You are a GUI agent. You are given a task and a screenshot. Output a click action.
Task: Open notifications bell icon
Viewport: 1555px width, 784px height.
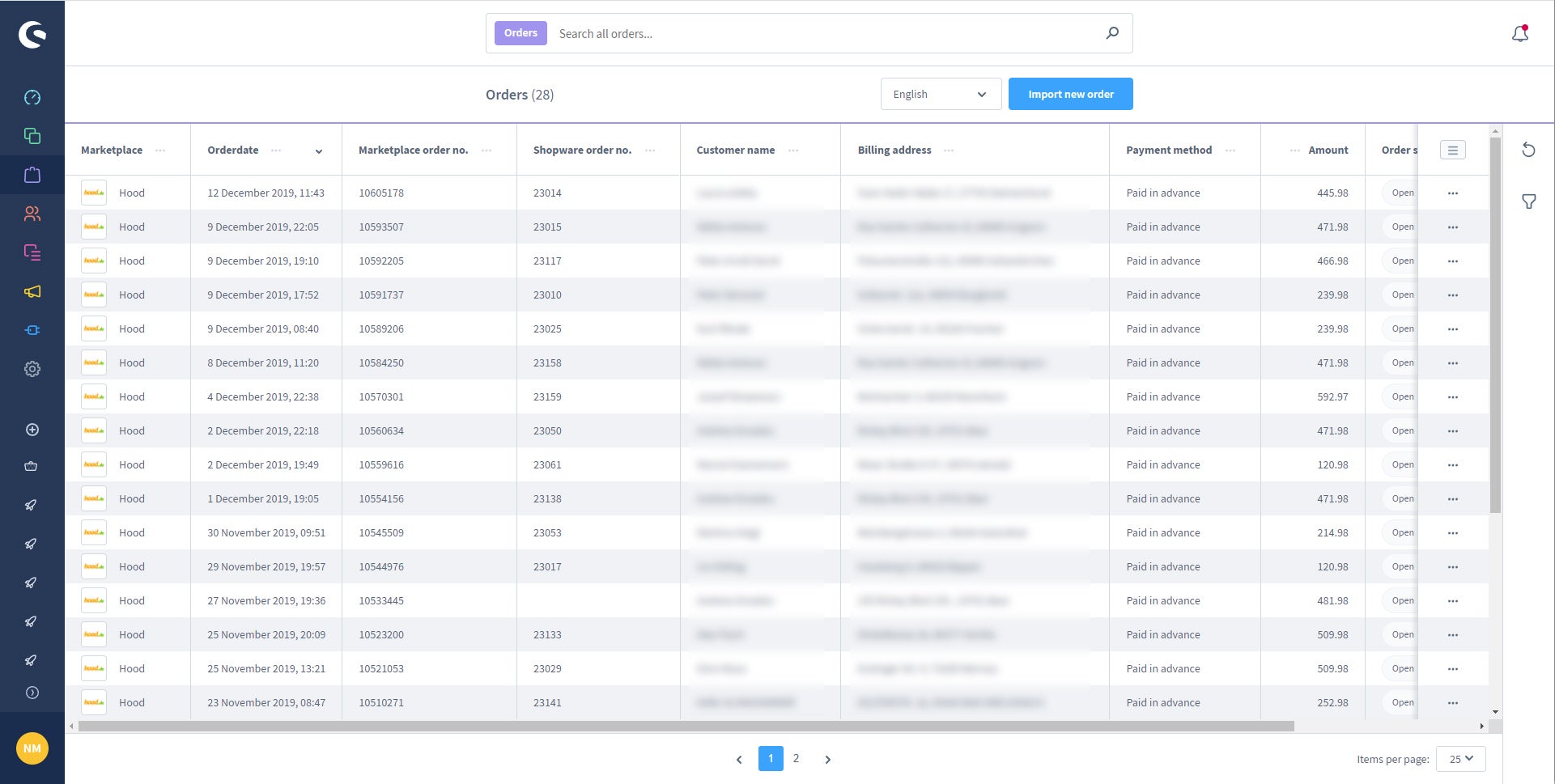pos(1520,33)
